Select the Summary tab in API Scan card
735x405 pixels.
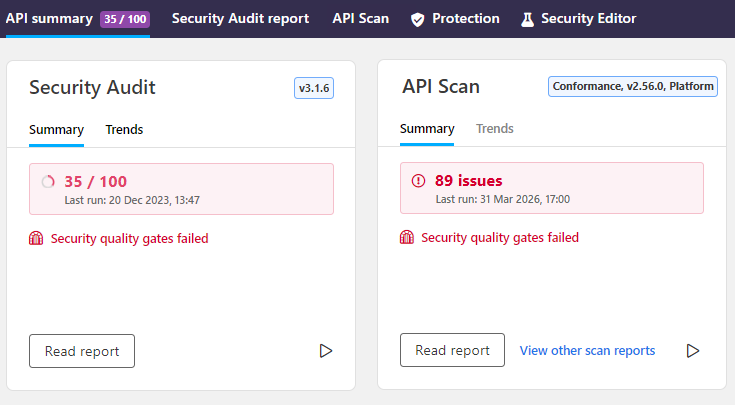point(427,129)
